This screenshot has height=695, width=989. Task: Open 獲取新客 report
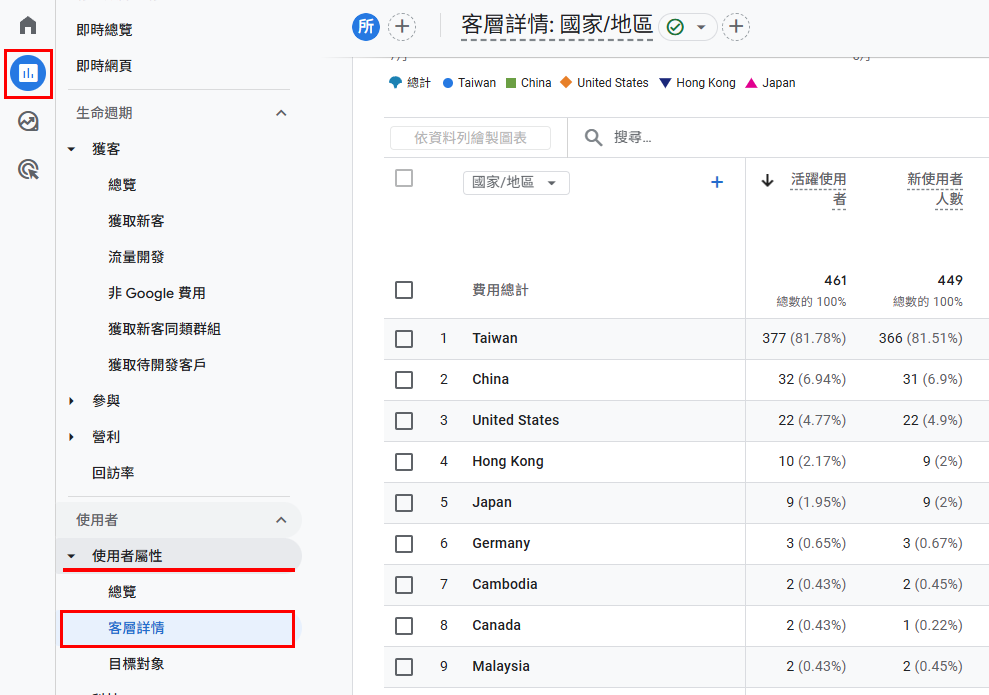(136, 221)
